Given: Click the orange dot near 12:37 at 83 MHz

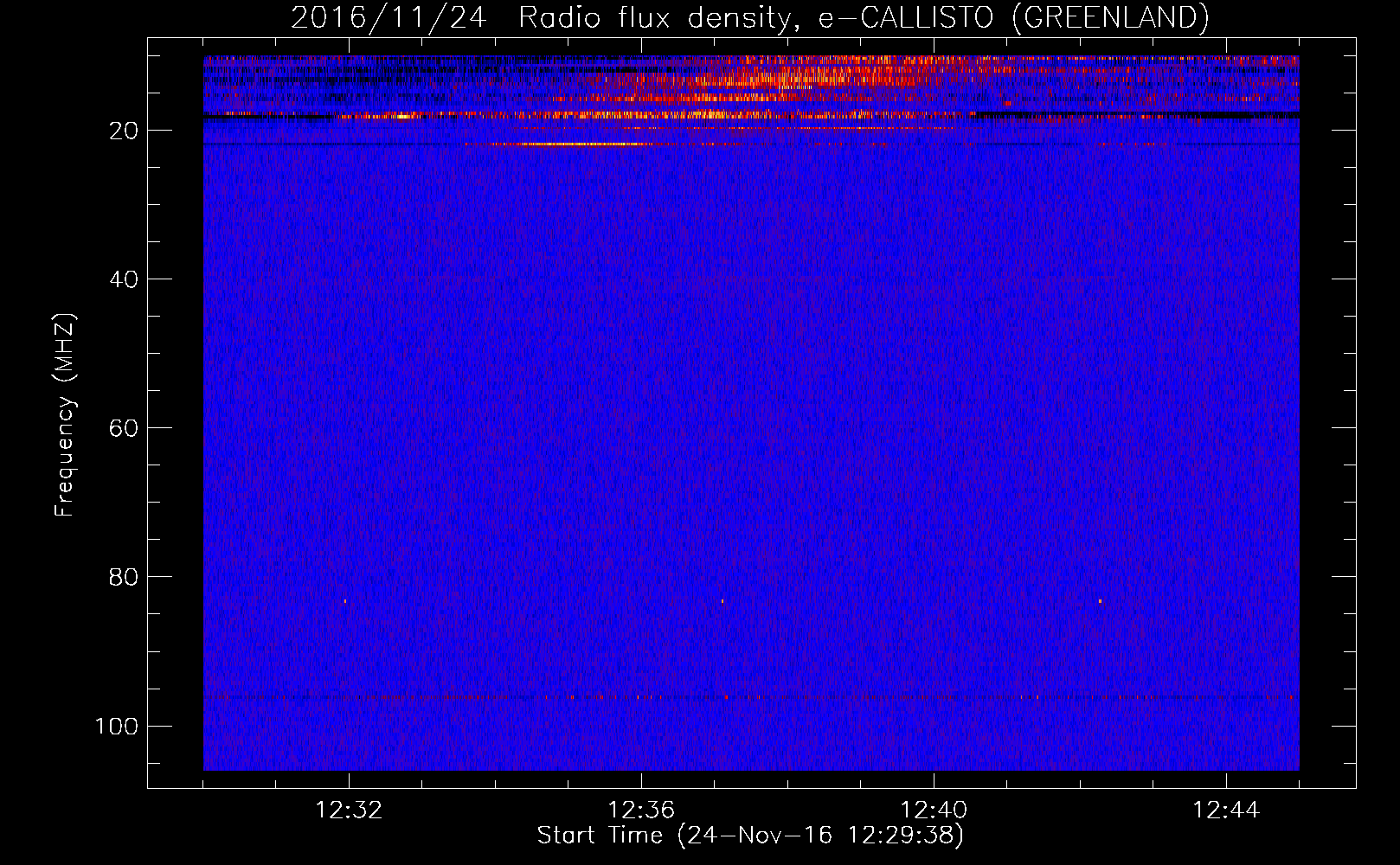Looking at the screenshot, I should (x=722, y=600).
